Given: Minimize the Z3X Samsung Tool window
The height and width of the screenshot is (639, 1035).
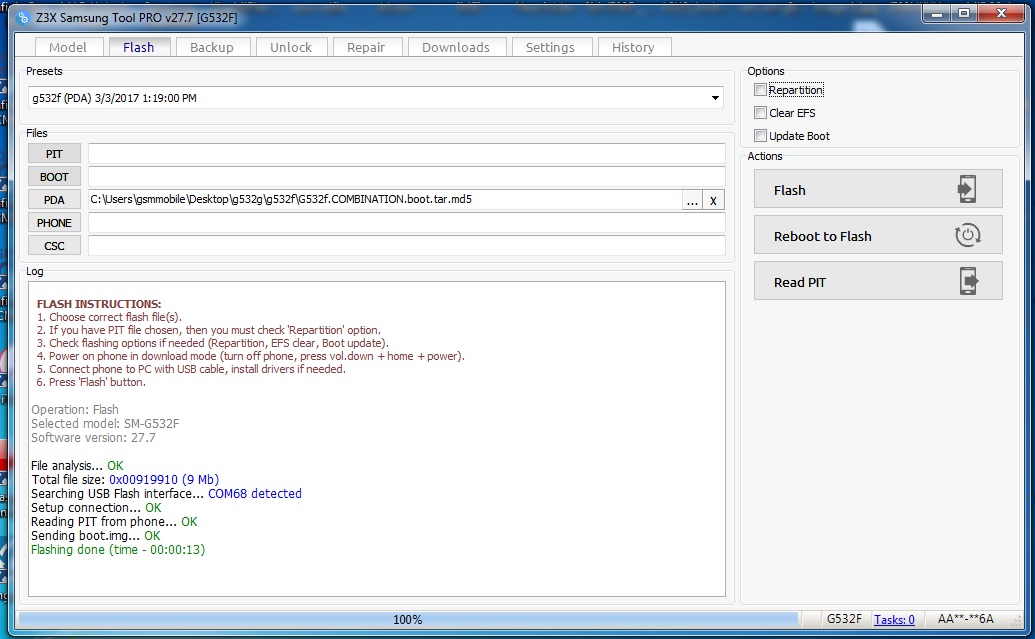Looking at the screenshot, I should (x=937, y=13).
